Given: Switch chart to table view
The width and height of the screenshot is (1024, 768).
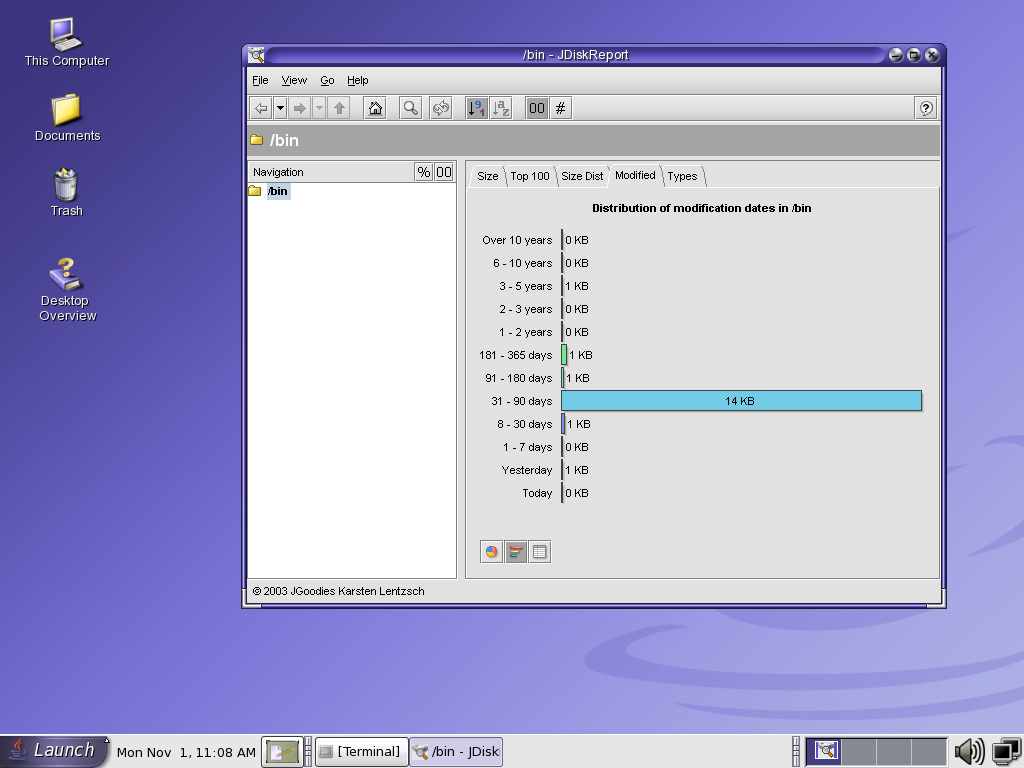Looking at the screenshot, I should [x=539, y=552].
